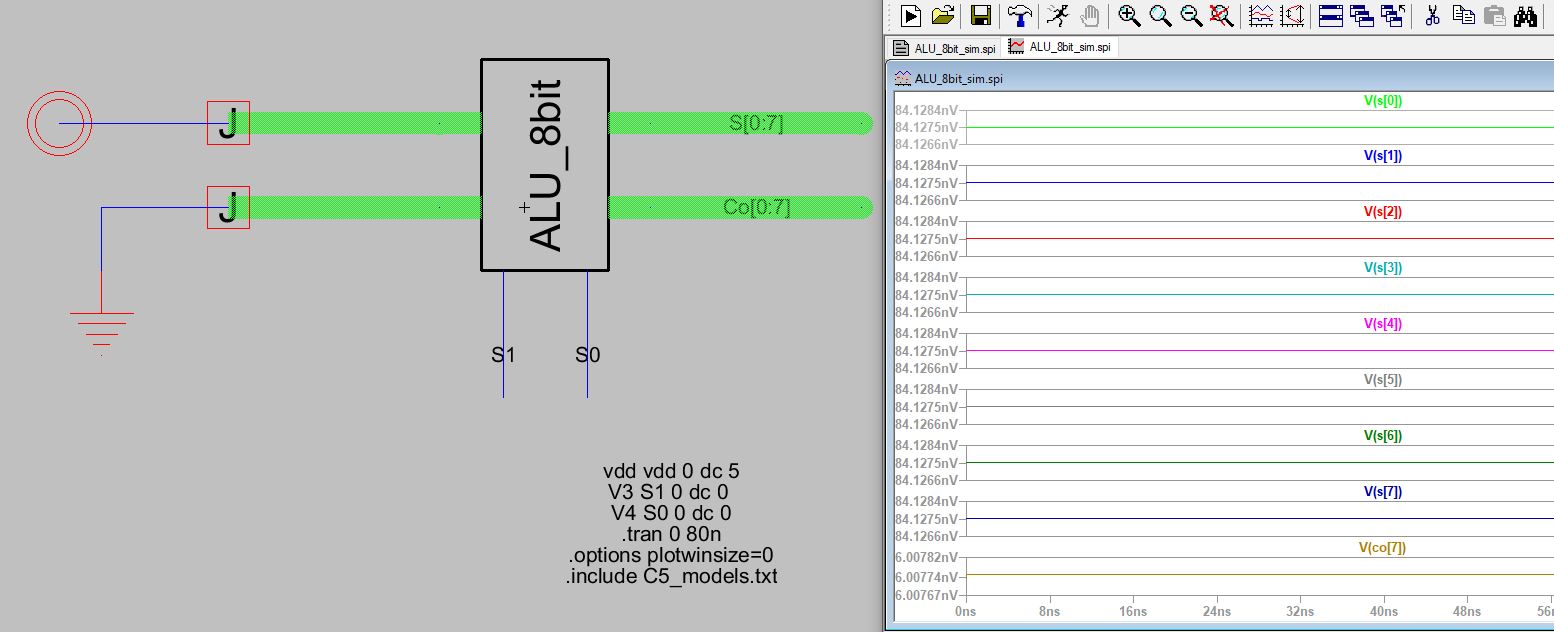The width and height of the screenshot is (1554, 632).
Task: Zoom out using the minus magnifier icon
Action: 1191,15
